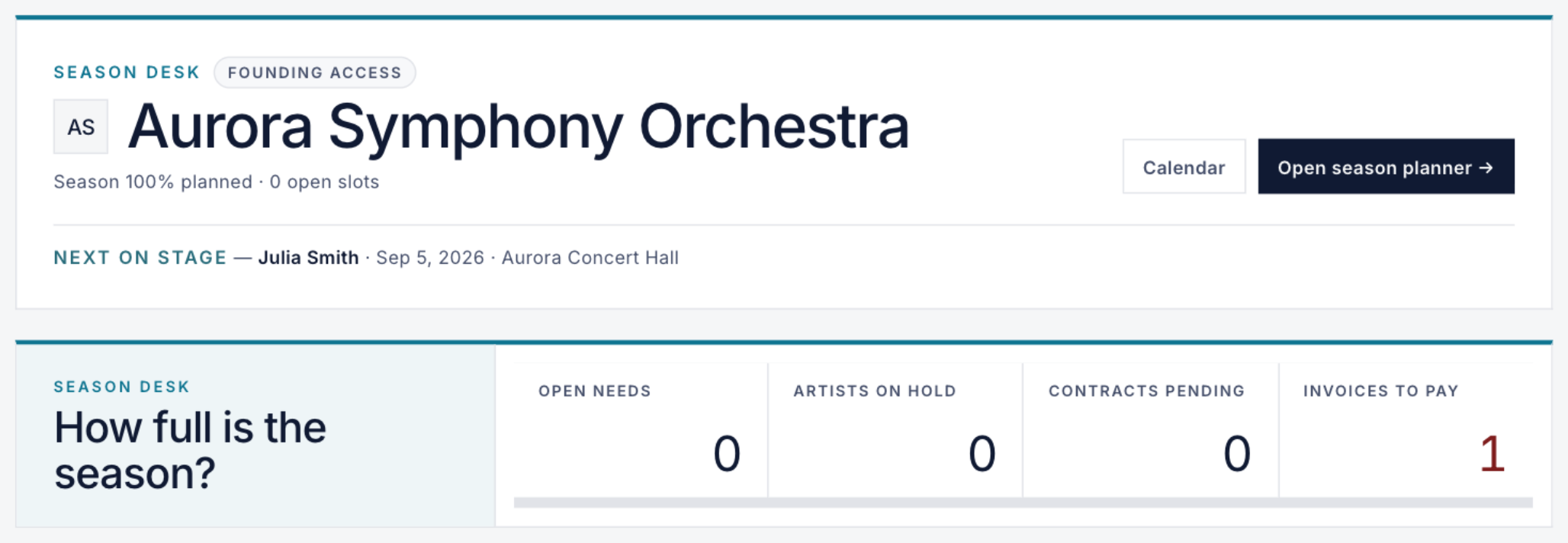
Task: Click the lower Season Desk panel label
Action: (x=121, y=387)
